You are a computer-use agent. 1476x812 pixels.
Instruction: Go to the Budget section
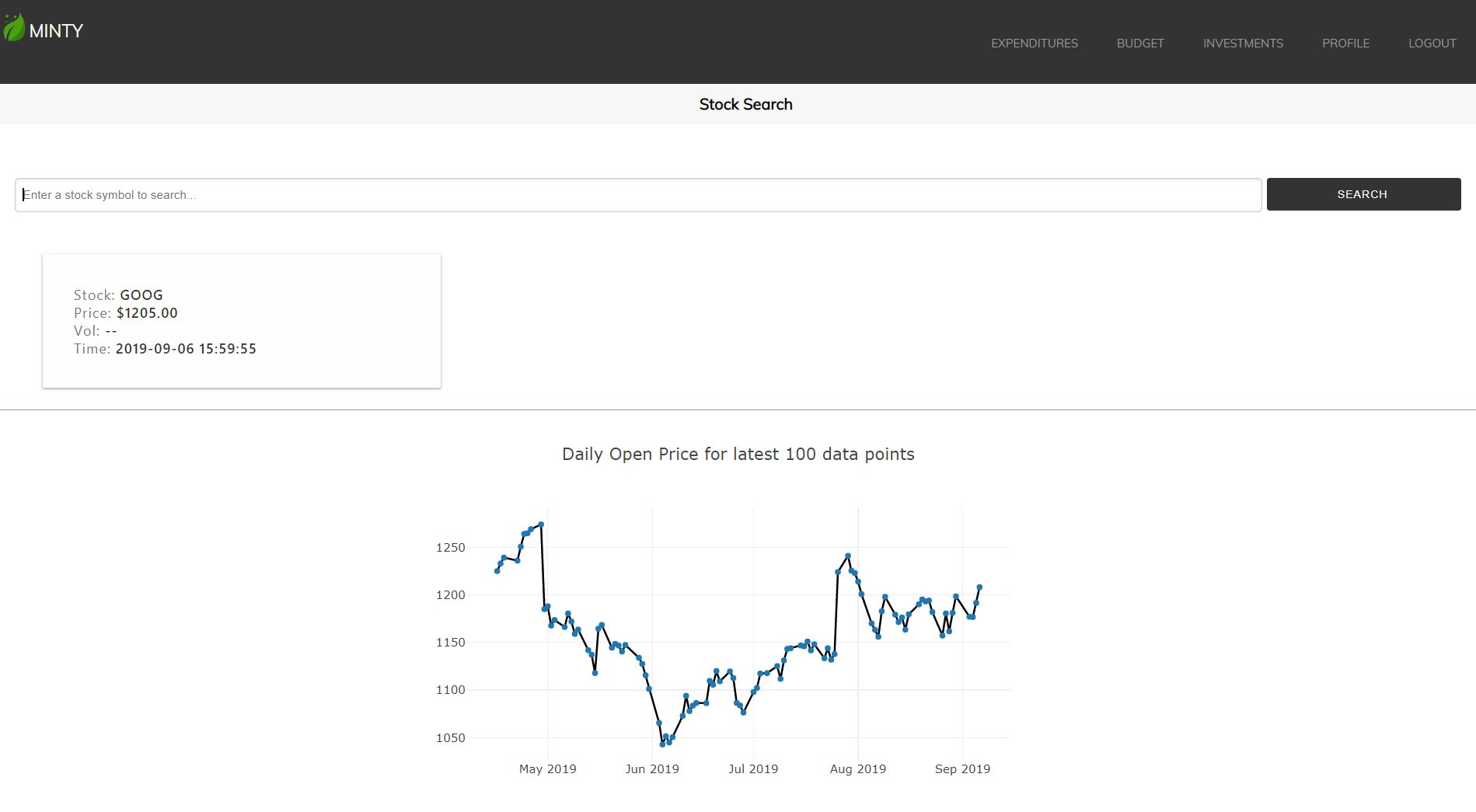(x=1140, y=44)
